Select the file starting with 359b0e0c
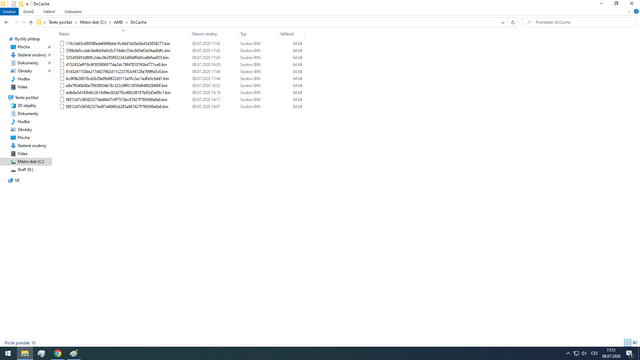640x360 pixels. tap(118, 51)
